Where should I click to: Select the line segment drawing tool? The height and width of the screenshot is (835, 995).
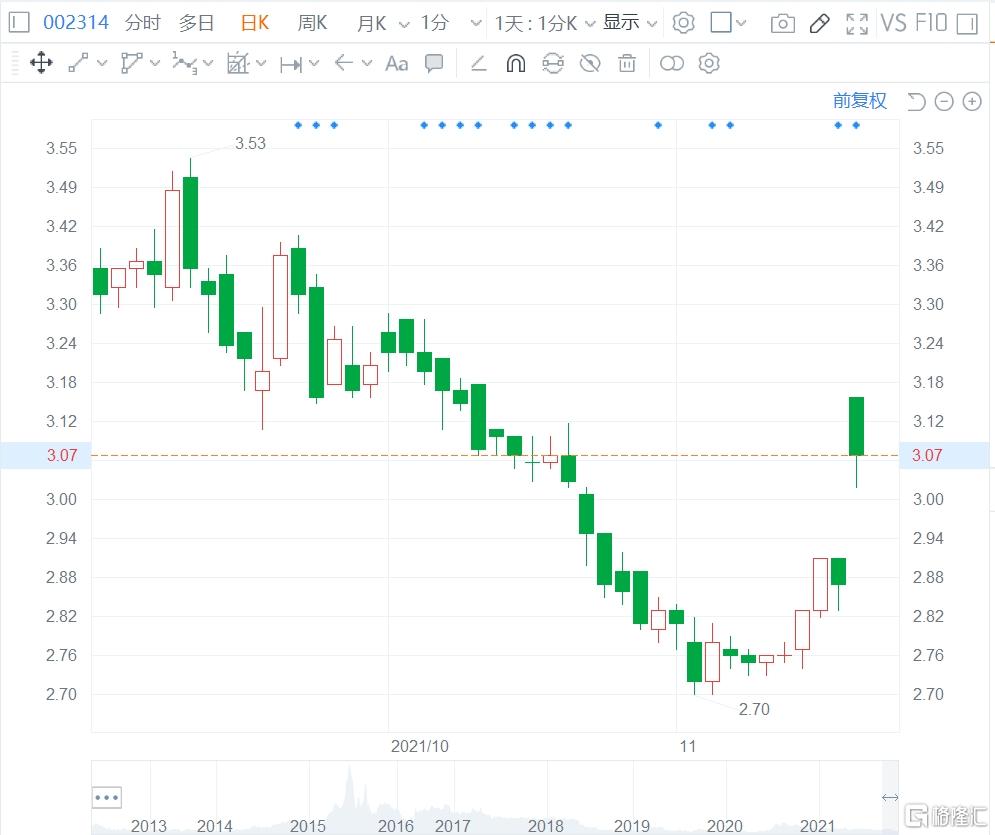[x=78, y=63]
